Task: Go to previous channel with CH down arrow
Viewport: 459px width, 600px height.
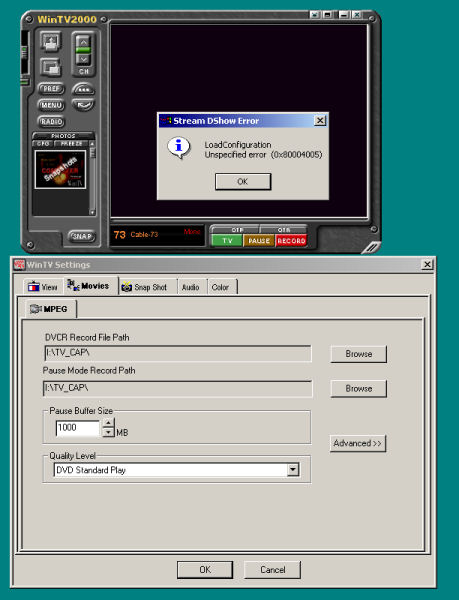Action: (83, 59)
